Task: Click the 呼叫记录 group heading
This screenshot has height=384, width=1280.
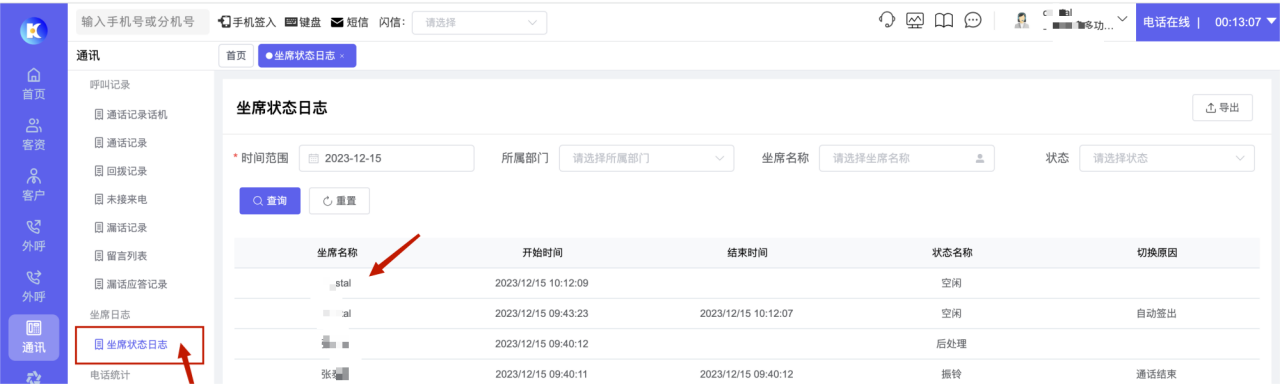Action: point(111,85)
